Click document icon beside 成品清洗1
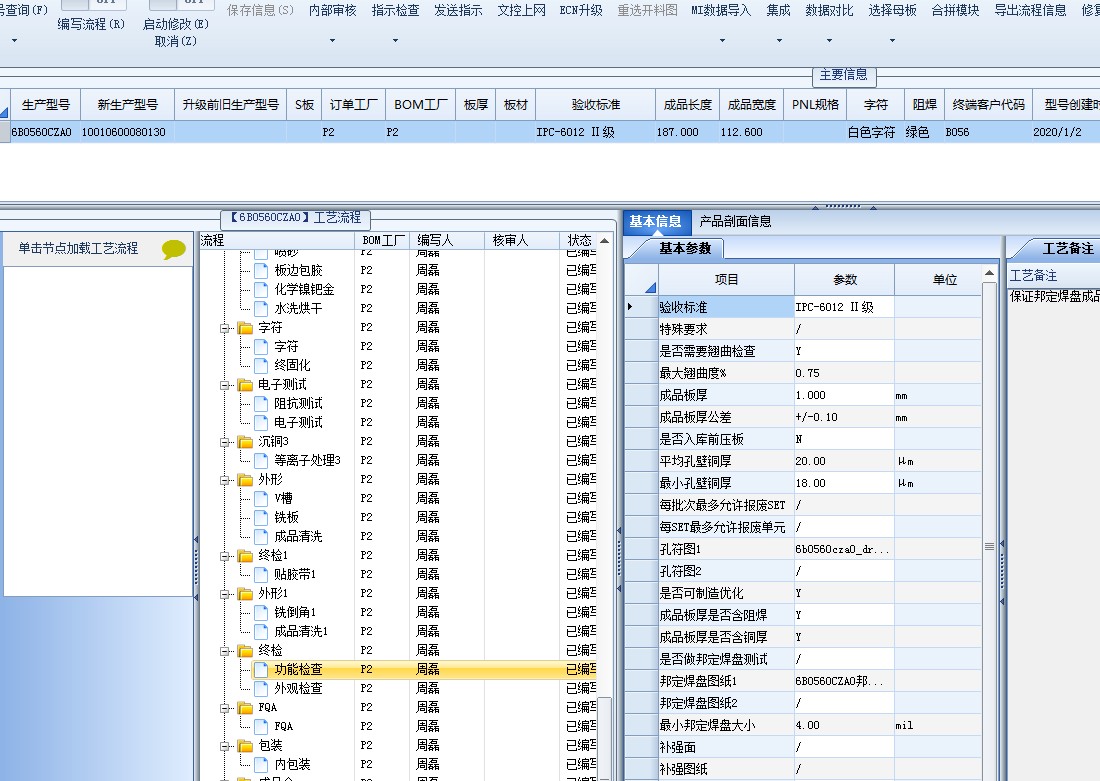Image resolution: width=1100 pixels, height=781 pixels. 261,631
